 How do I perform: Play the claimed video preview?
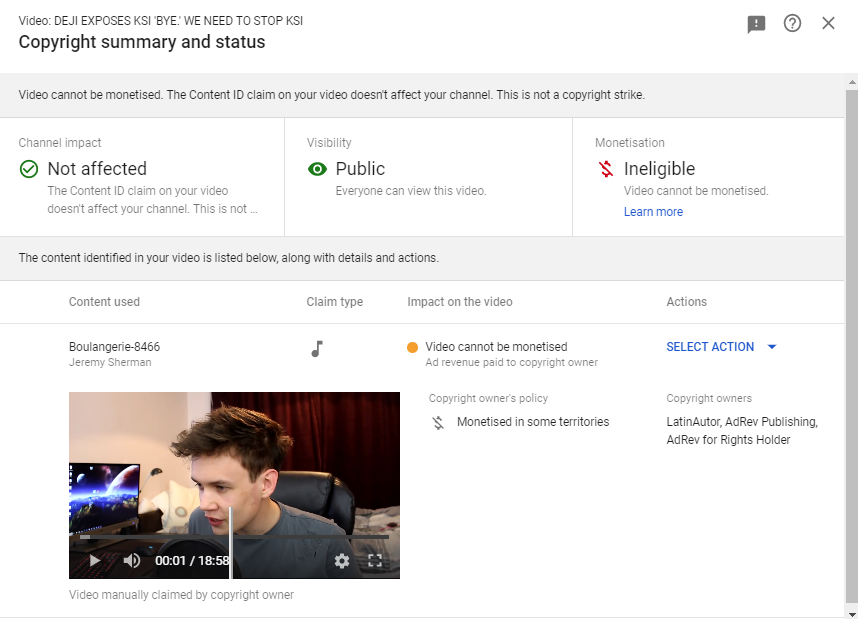coord(94,560)
